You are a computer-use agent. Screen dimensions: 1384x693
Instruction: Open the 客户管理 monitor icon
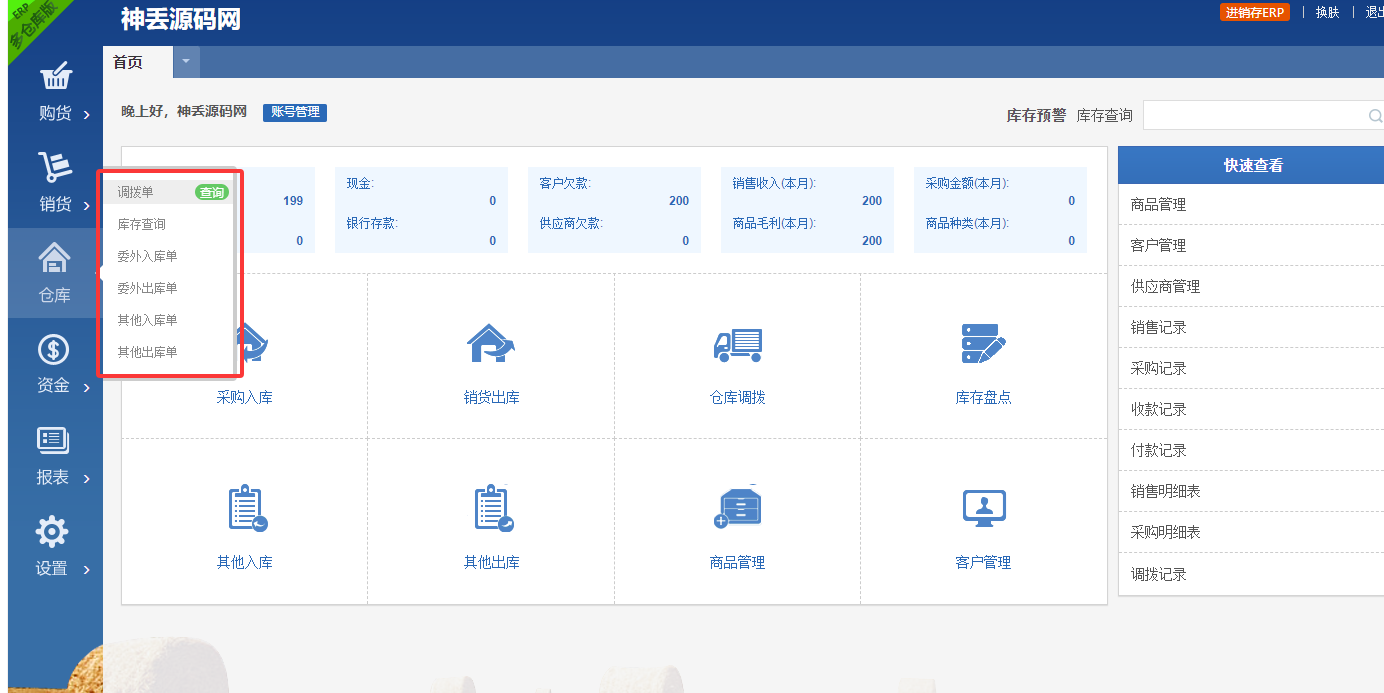point(983,508)
